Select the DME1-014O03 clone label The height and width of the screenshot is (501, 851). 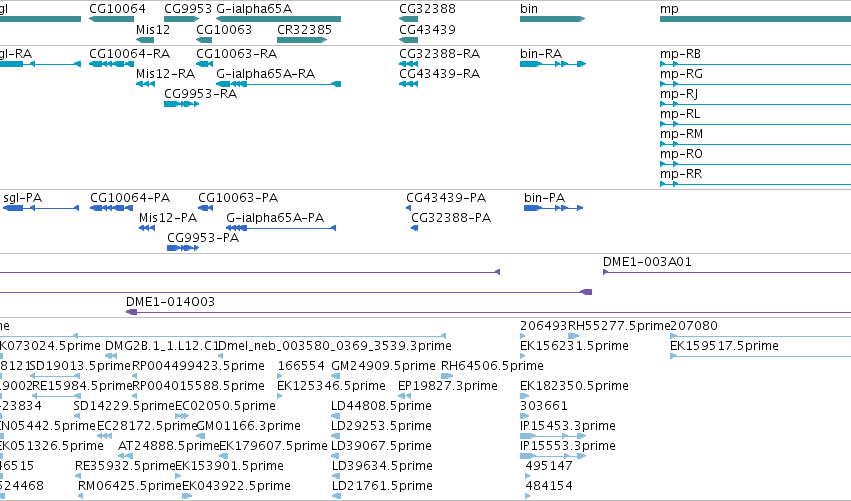170,302
